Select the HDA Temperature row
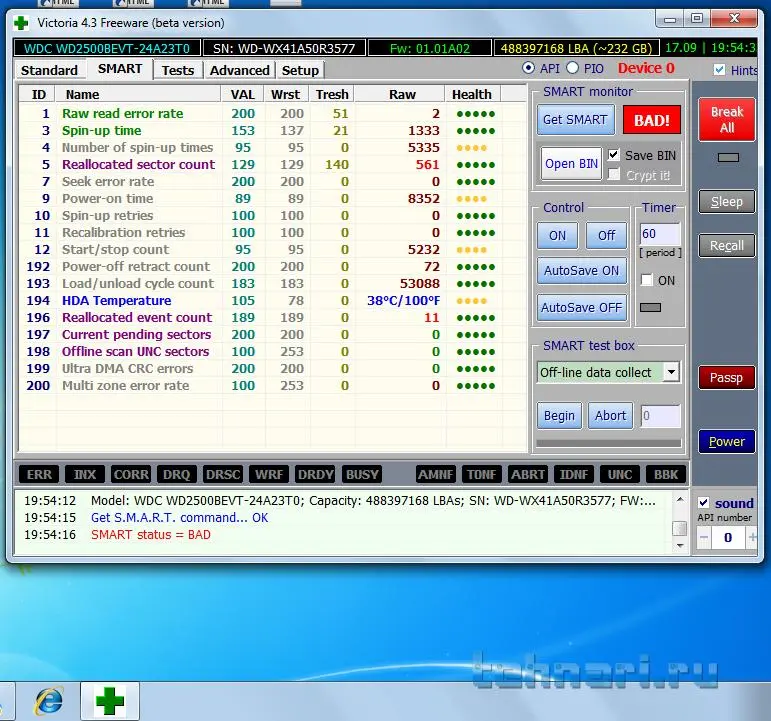This screenshot has width=771, height=721. pyautogui.click(x=272, y=300)
